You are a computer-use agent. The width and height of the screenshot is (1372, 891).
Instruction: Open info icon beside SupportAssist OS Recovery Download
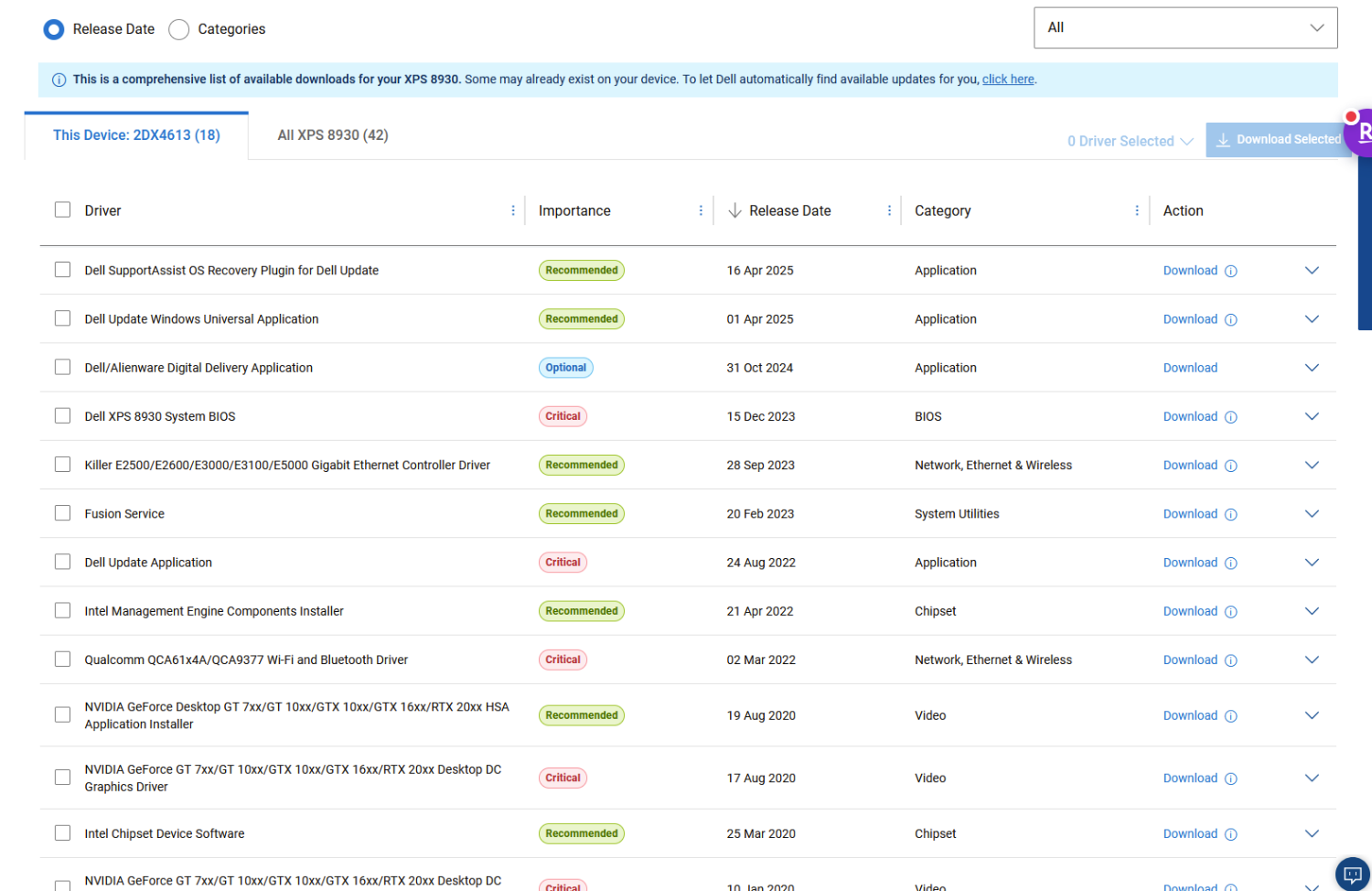tap(1230, 271)
